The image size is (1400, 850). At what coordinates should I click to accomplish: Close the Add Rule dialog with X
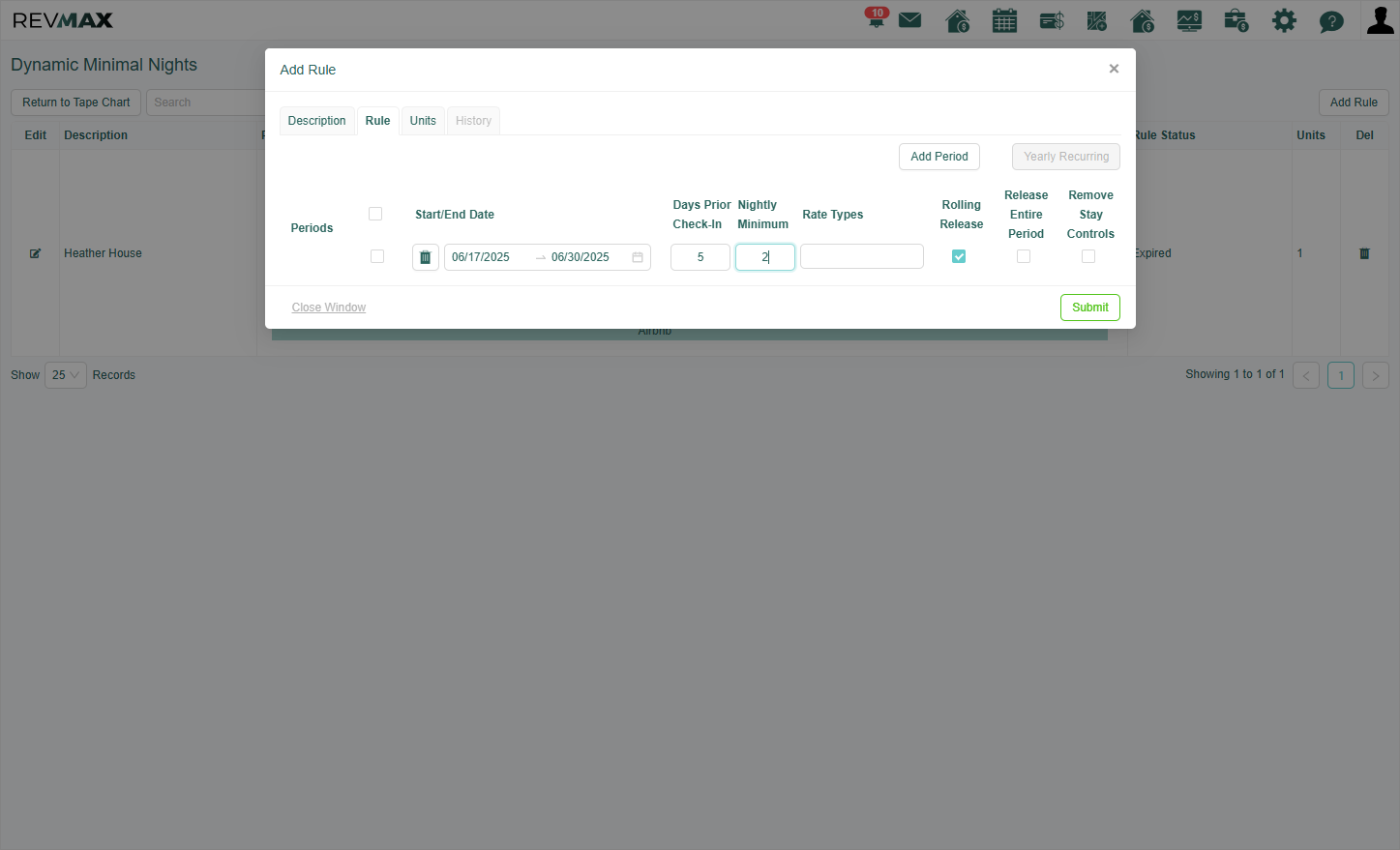1114,69
